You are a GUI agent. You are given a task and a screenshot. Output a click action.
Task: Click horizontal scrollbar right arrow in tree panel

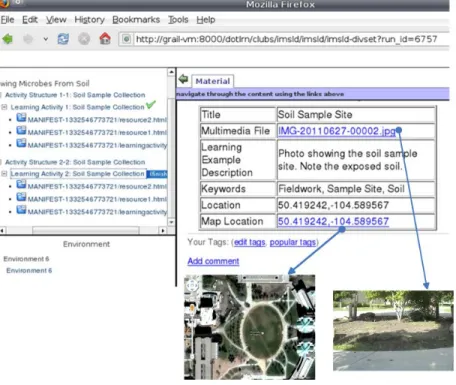[x=163, y=230]
